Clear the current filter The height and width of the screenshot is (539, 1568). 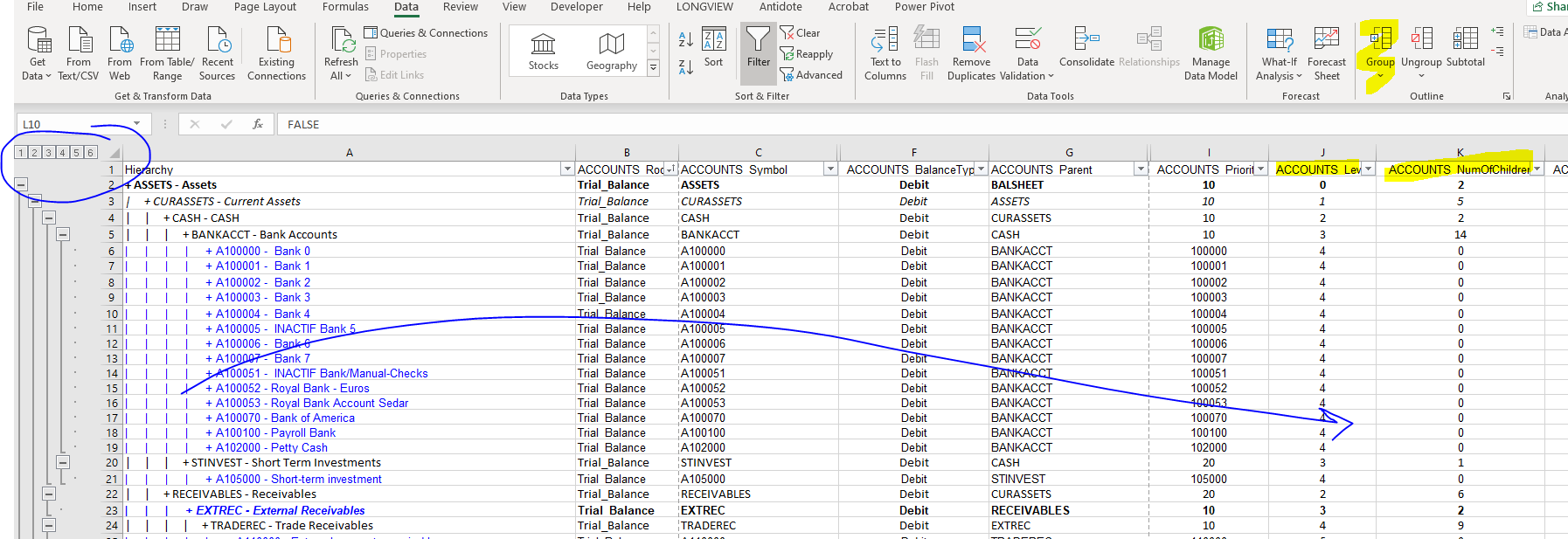click(x=800, y=33)
